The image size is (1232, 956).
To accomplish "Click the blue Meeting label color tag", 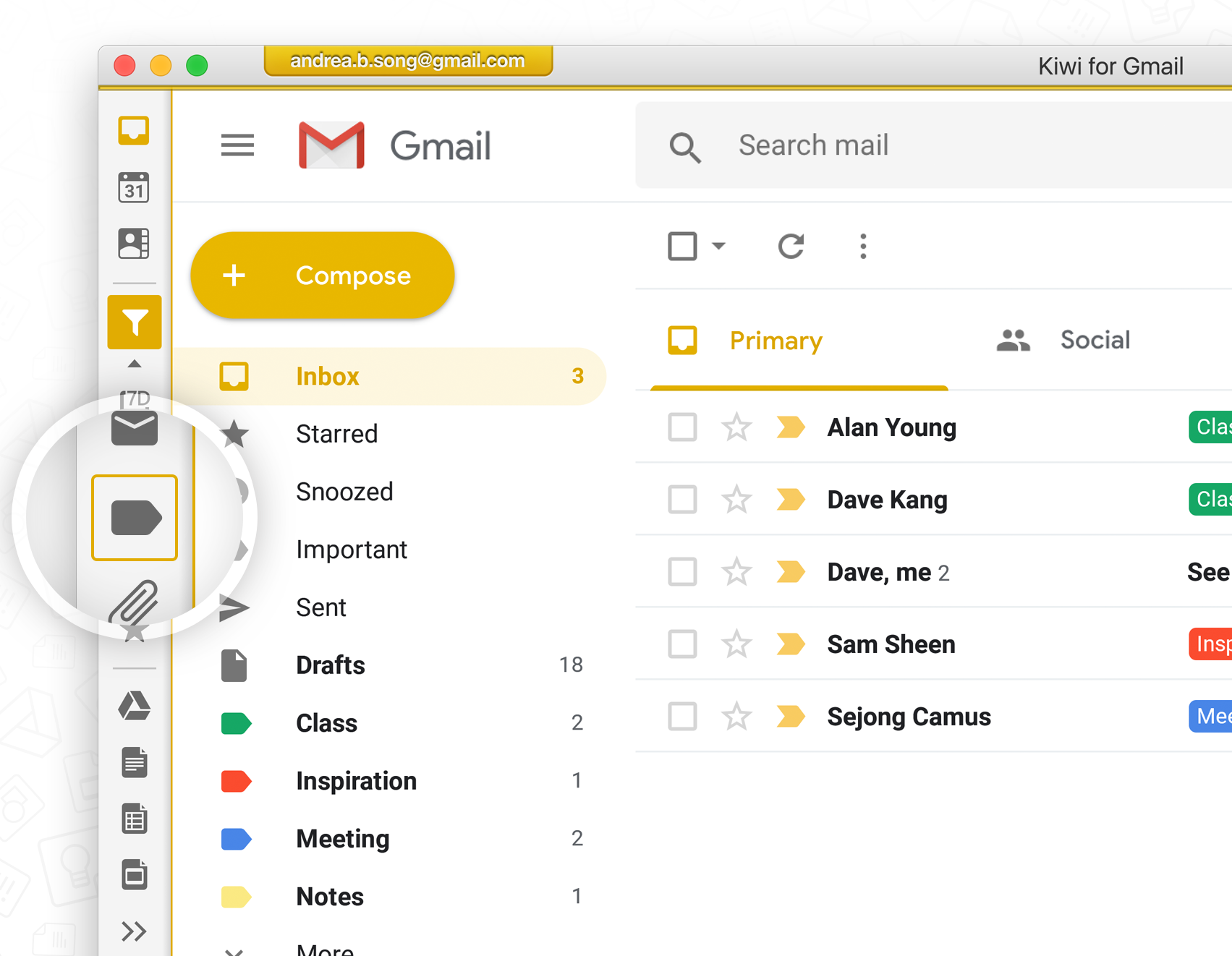I will (x=236, y=839).
